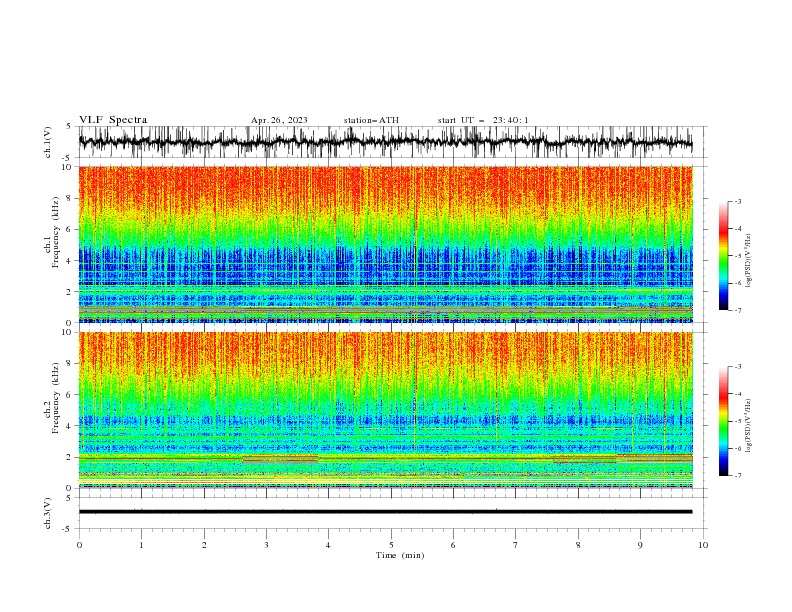The width and height of the screenshot is (792, 612).
Task: Click the "VLF Spectra" plot title
Action: point(113,120)
